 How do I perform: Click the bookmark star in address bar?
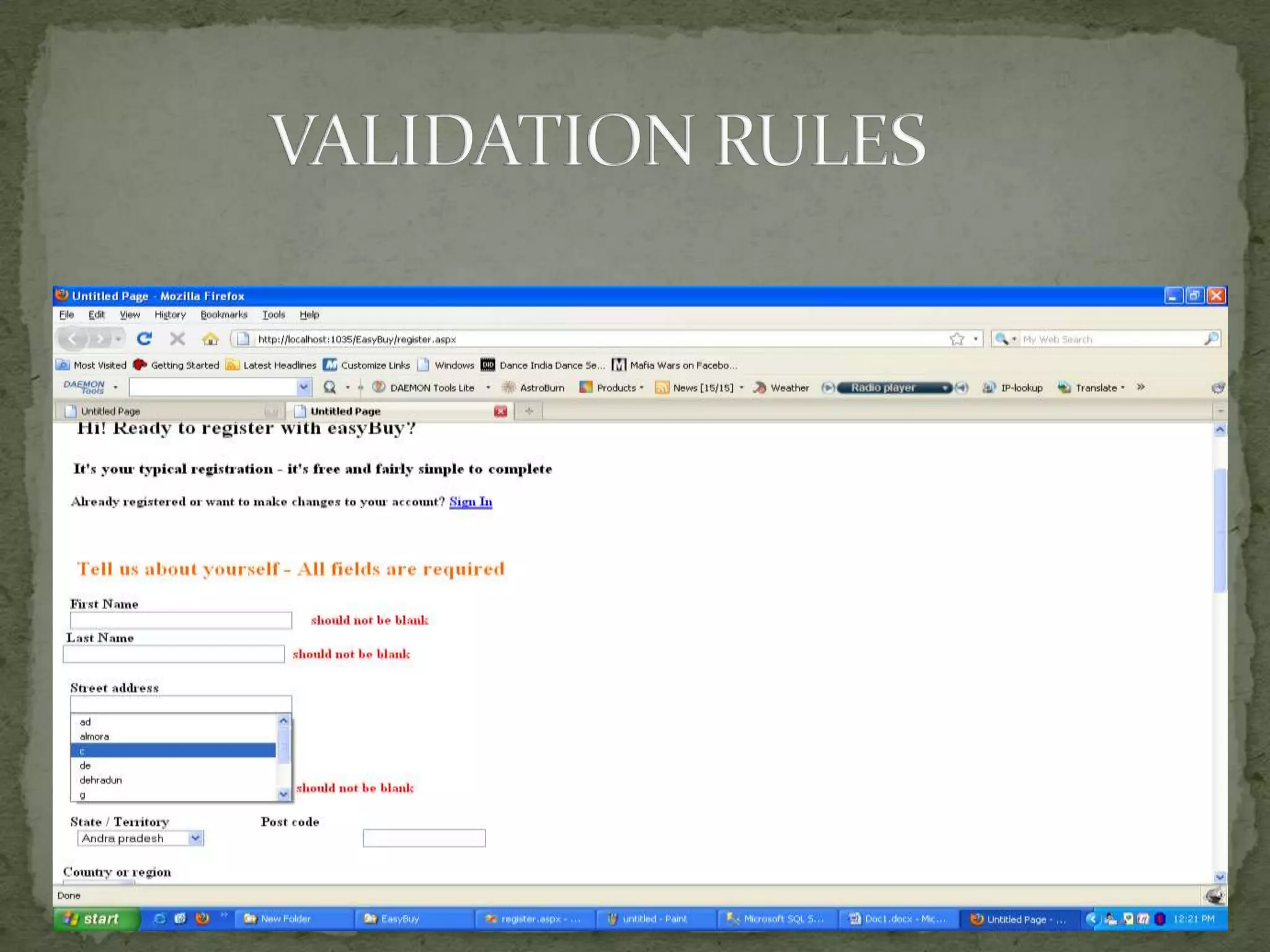pos(957,339)
